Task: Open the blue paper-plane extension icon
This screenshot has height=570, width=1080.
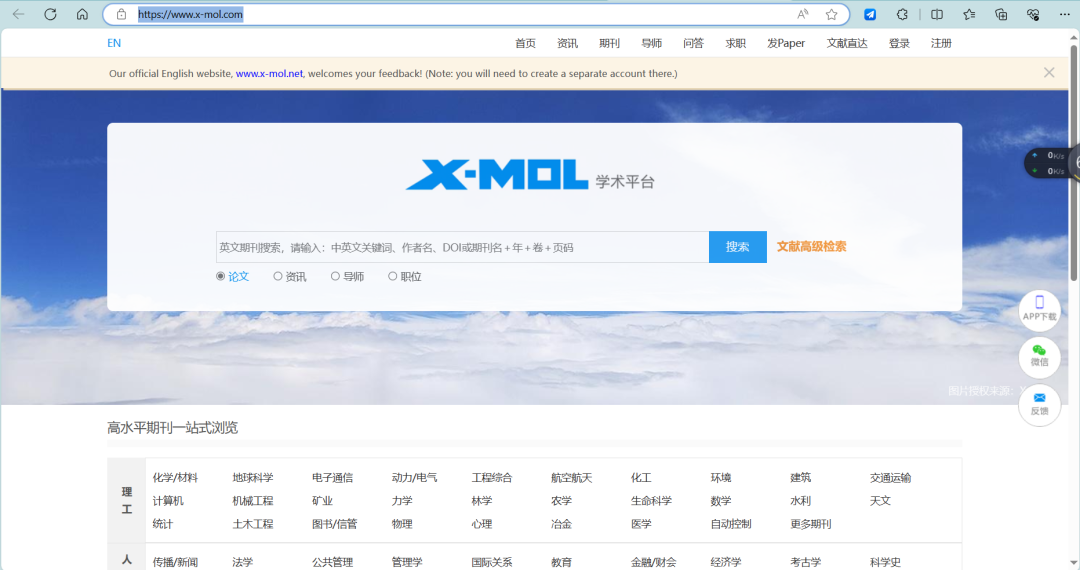Action: [x=870, y=14]
